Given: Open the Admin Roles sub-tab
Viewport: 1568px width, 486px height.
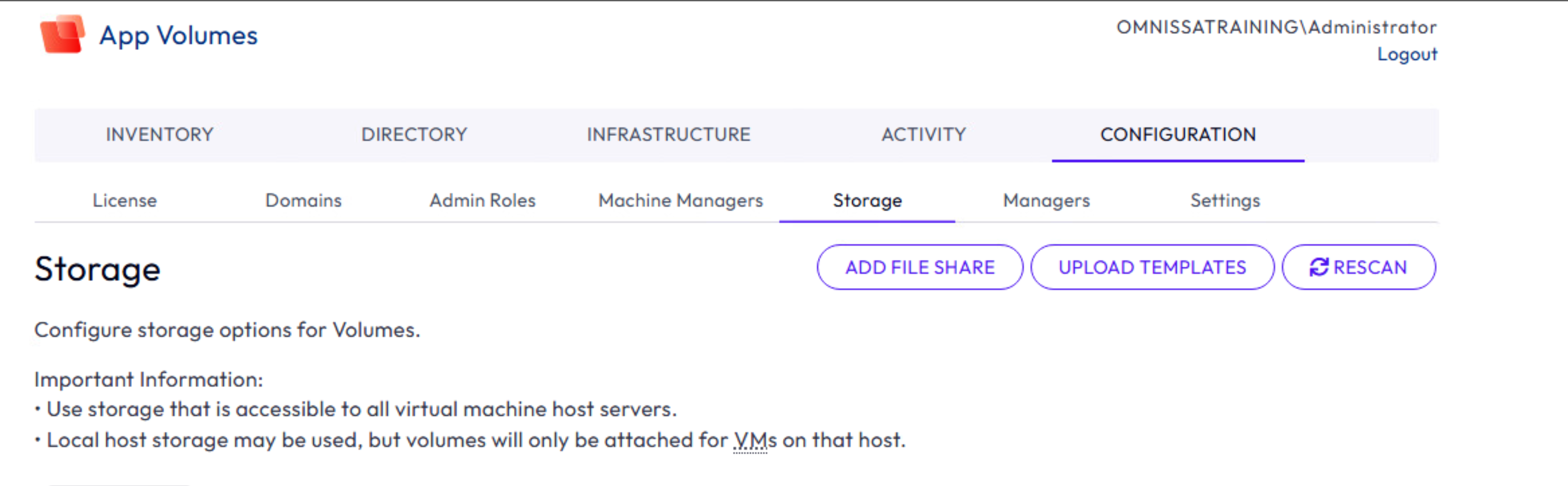Looking at the screenshot, I should click(x=482, y=200).
